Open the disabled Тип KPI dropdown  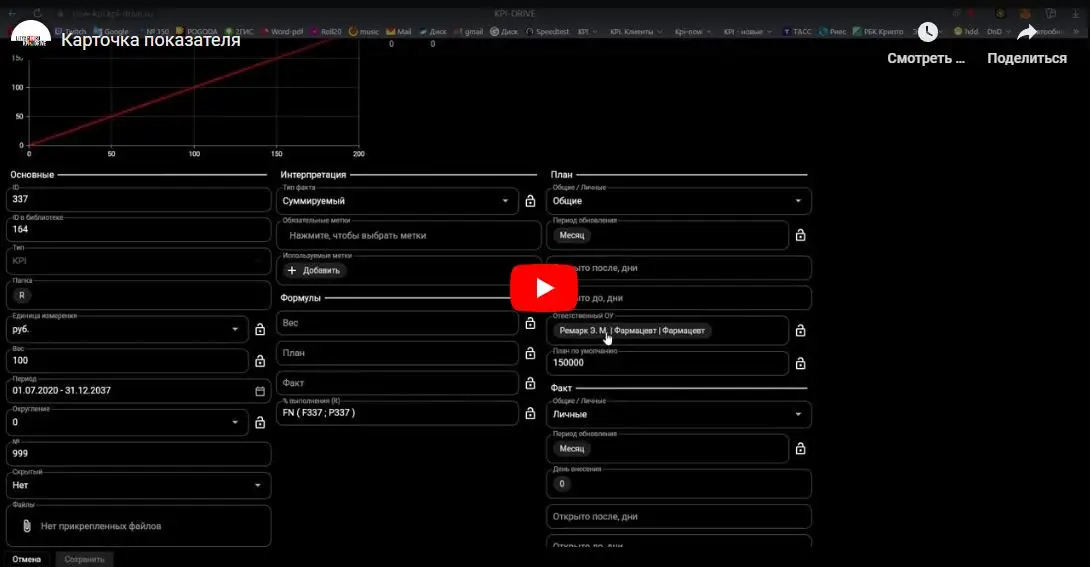point(138,261)
